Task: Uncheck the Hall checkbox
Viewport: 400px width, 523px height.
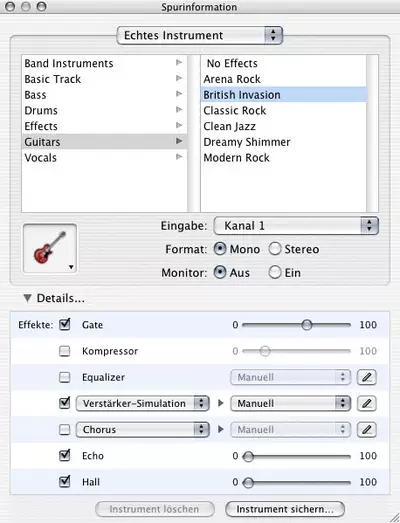Action: point(64,481)
